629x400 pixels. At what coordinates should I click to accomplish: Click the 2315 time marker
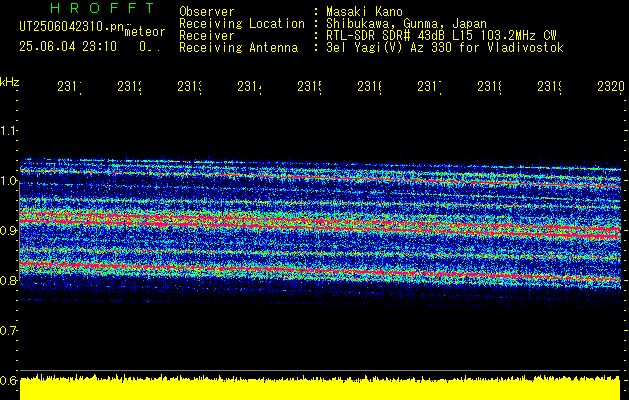coord(310,86)
